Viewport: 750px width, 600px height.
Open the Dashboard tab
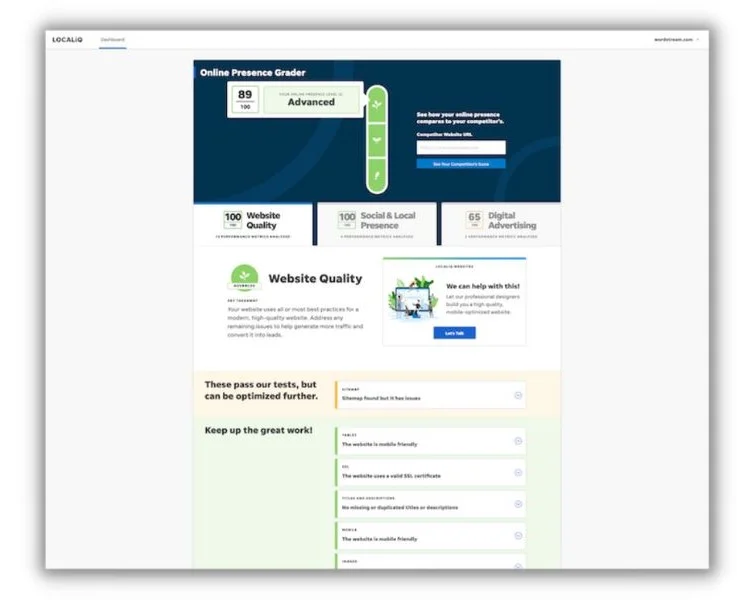(x=112, y=39)
